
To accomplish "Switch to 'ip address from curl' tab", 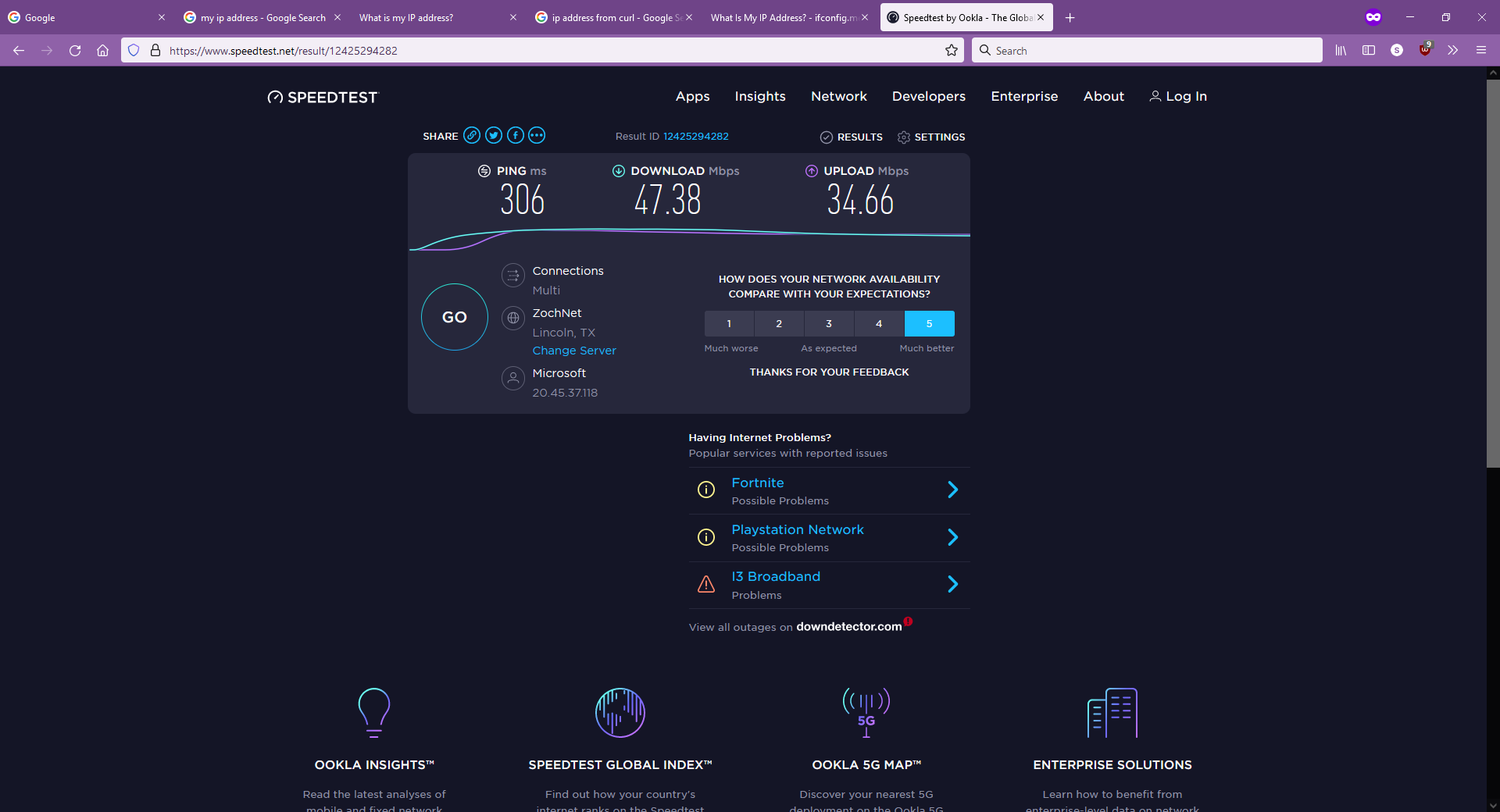I will click(613, 17).
